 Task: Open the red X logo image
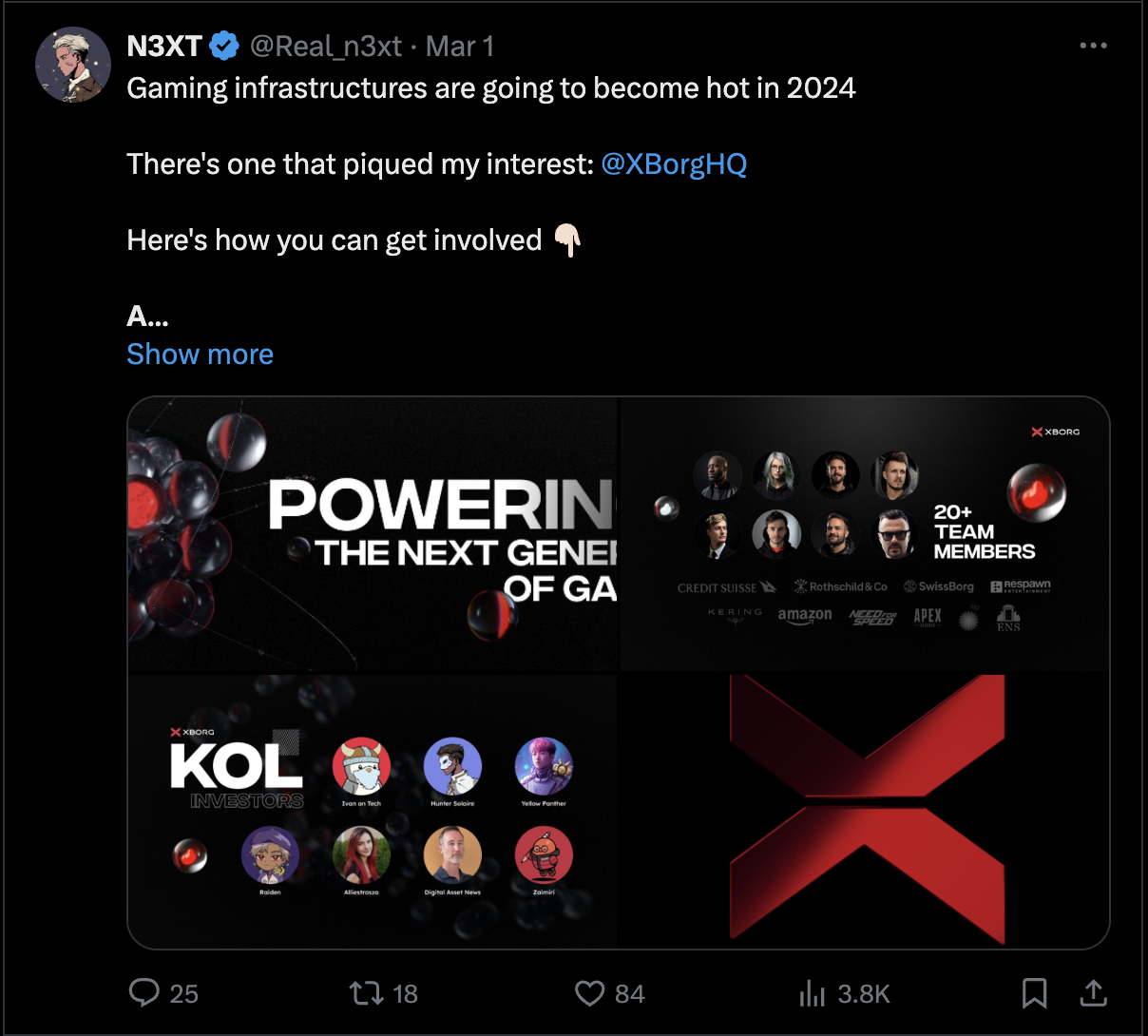pyautogui.click(x=864, y=811)
